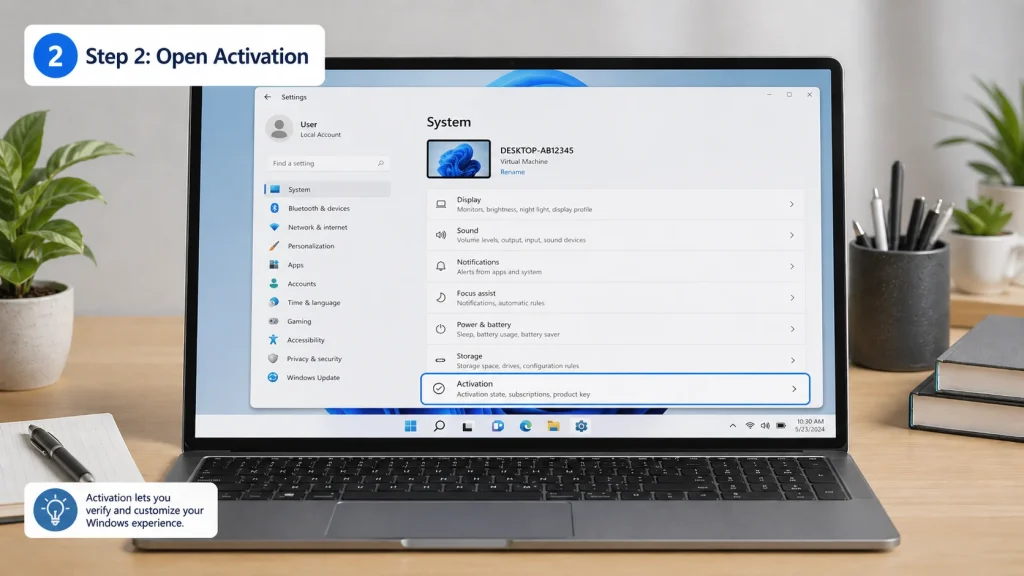Image resolution: width=1024 pixels, height=576 pixels.
Task: Click the Power & battery icon
Action: click(x=440, y=329)
